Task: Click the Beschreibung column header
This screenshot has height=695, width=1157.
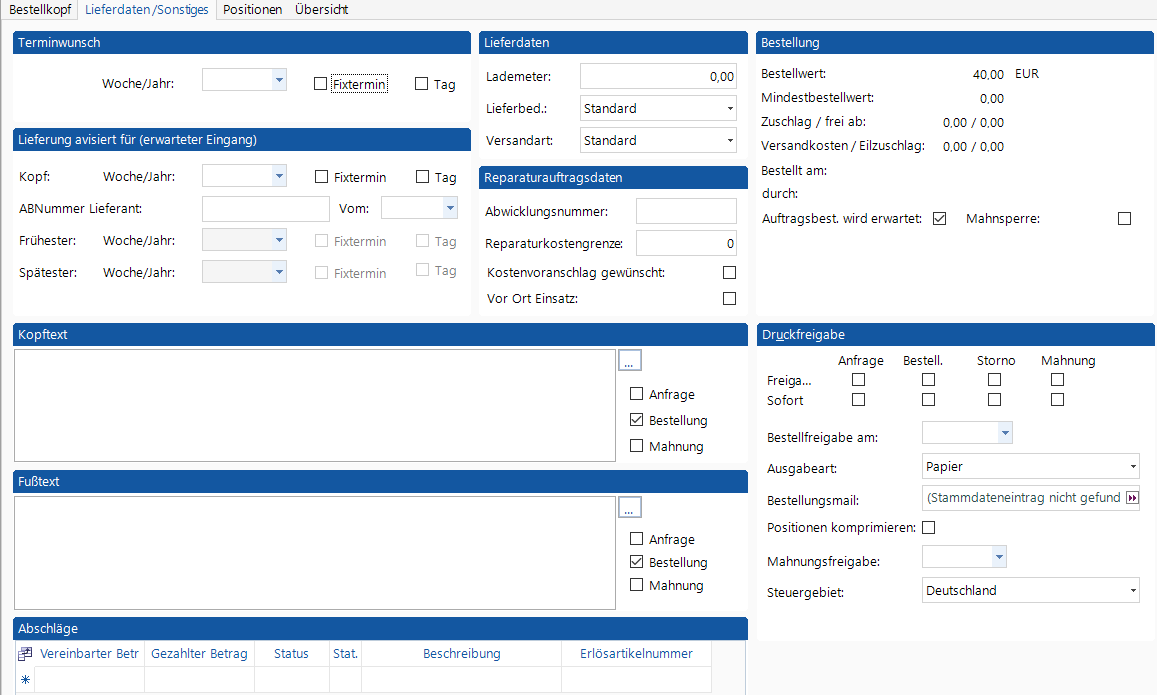Action: coord(461,654)
